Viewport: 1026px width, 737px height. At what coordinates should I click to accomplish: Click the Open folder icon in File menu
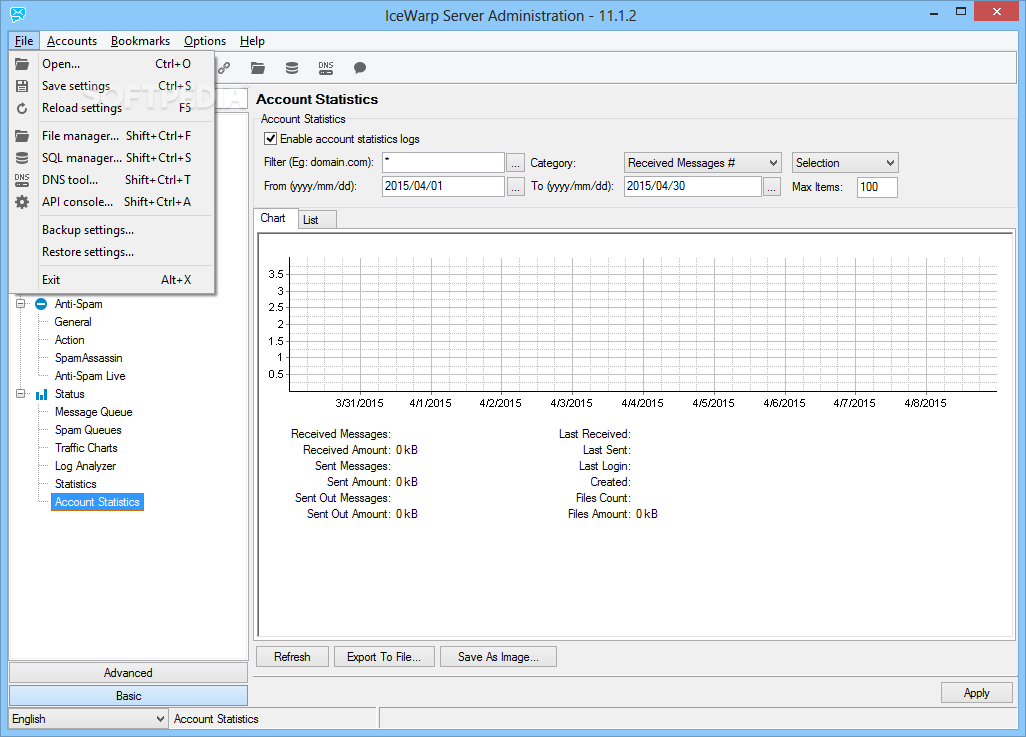tap(22, 64)
